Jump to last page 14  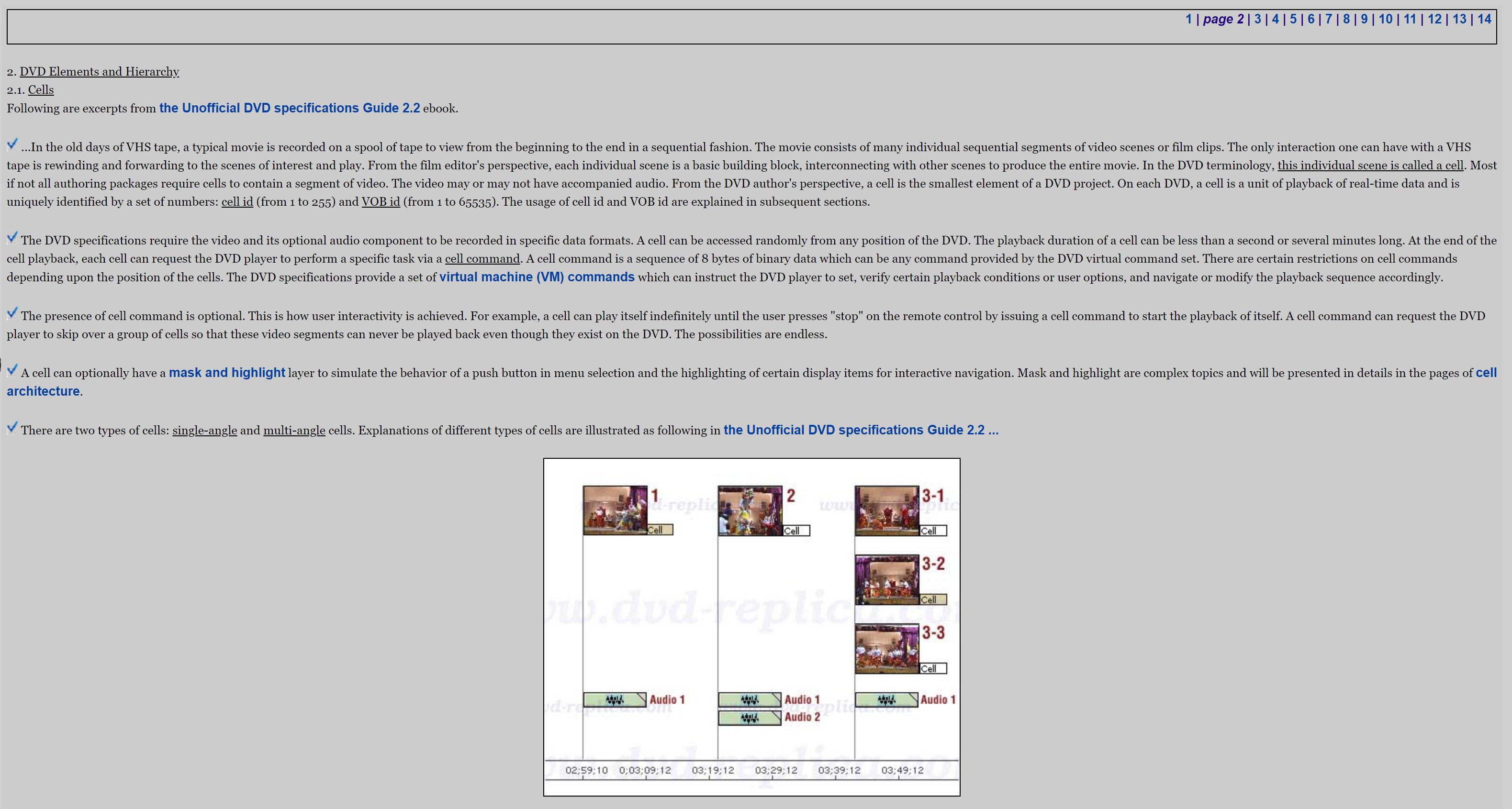coord(1484,19)
